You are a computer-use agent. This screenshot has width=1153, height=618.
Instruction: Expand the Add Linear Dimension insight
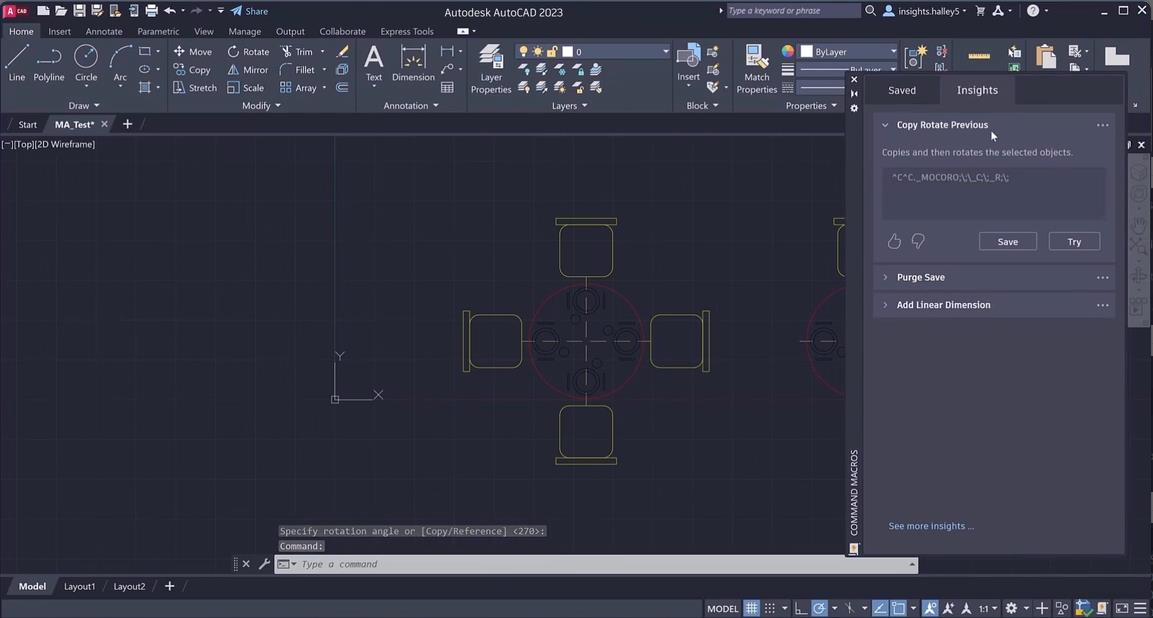(x=885, y=305)
